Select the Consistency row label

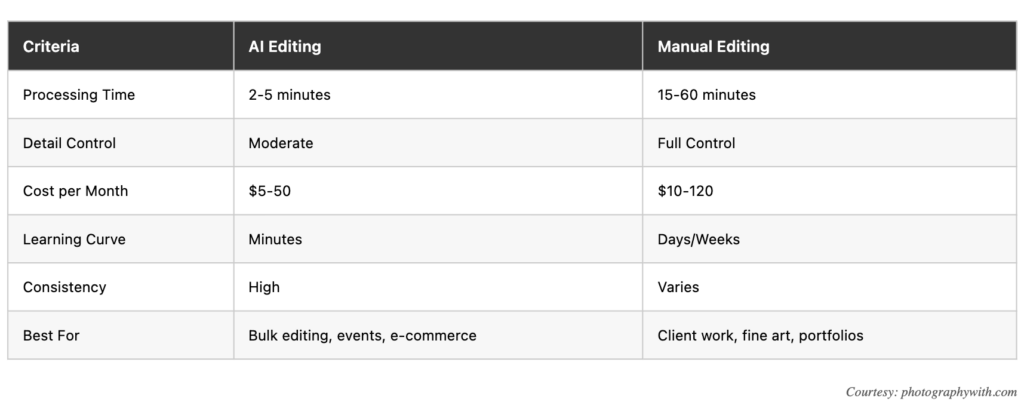[x=64, y=287]
